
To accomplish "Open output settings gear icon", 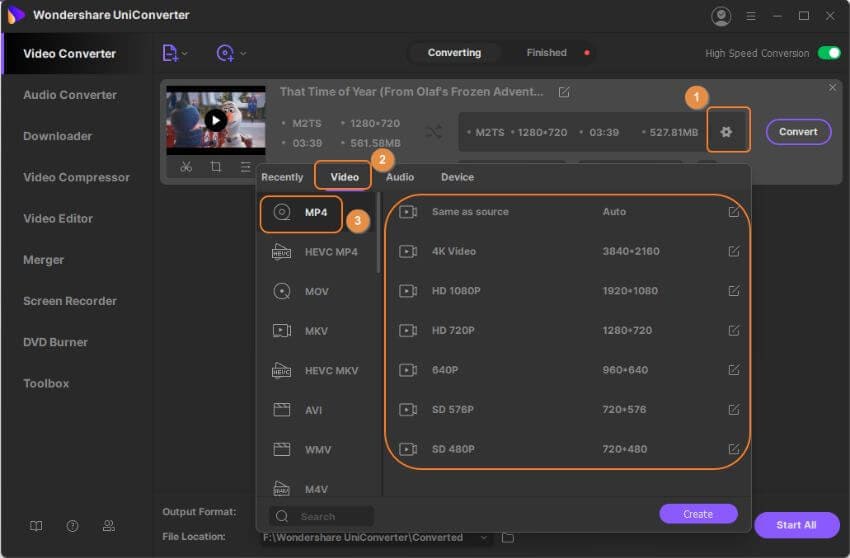I will coord(726,131).
